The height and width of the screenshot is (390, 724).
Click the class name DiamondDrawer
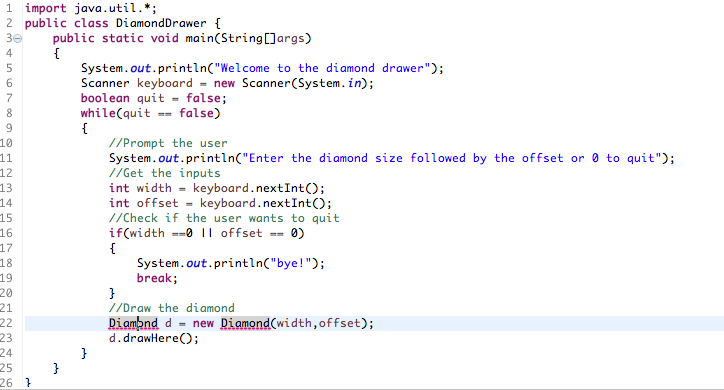coord(161,23)
